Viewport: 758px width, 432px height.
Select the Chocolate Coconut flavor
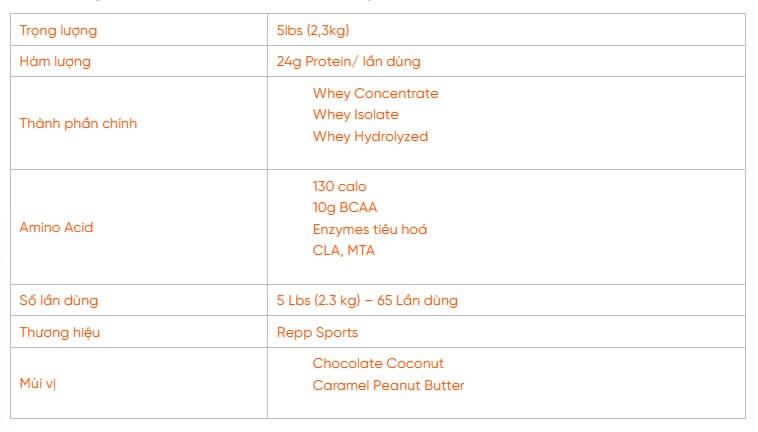(x=378, y=363)
